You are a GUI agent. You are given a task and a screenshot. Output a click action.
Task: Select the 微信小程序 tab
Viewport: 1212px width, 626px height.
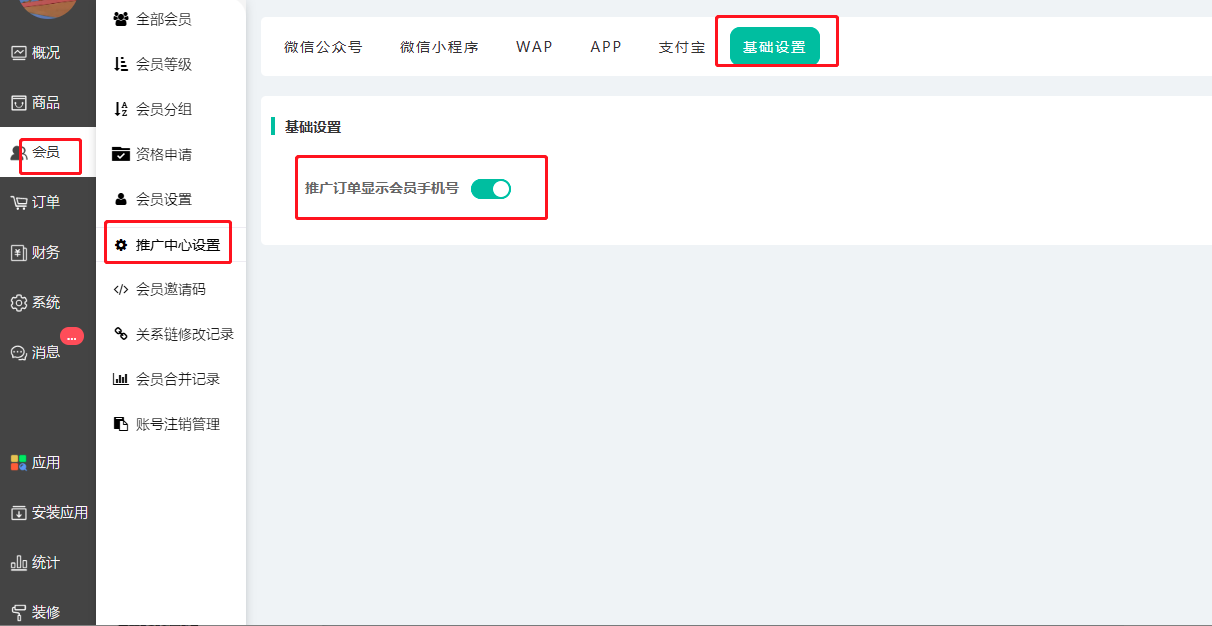click(x=439, y=47)
